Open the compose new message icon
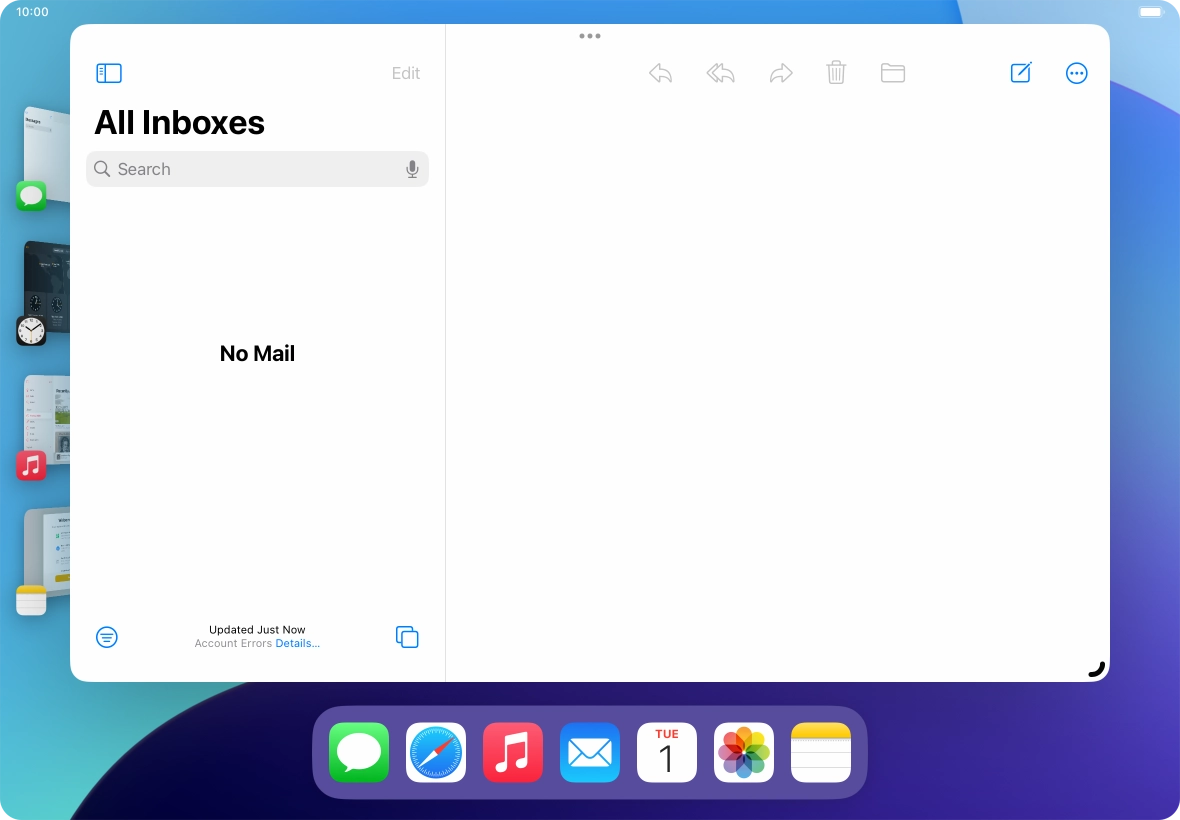Screen dimensions: 1180x820 [x=1020, y=72]
